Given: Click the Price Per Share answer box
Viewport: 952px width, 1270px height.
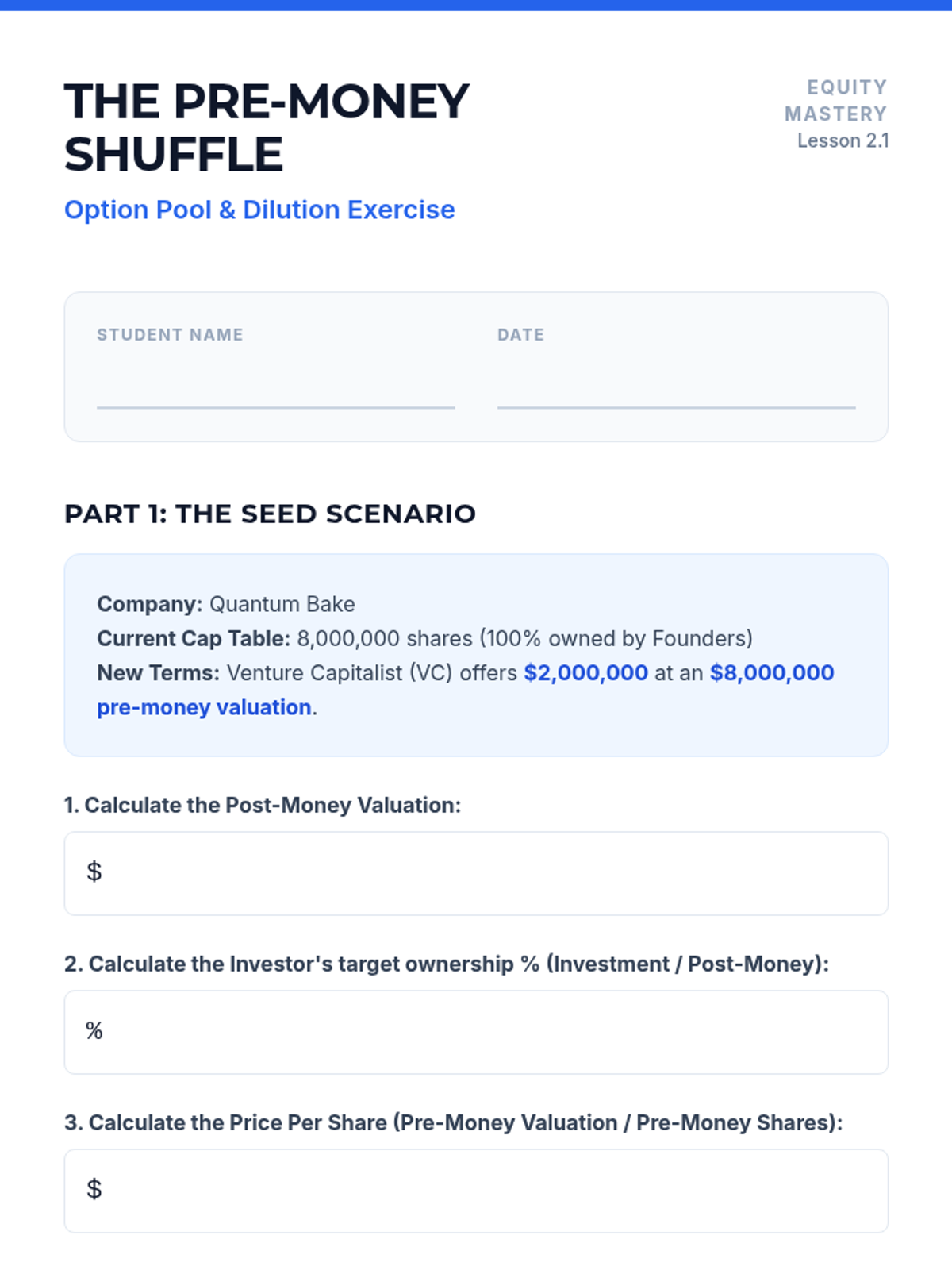Looking at the screenshot, I should click(476, 1191).
